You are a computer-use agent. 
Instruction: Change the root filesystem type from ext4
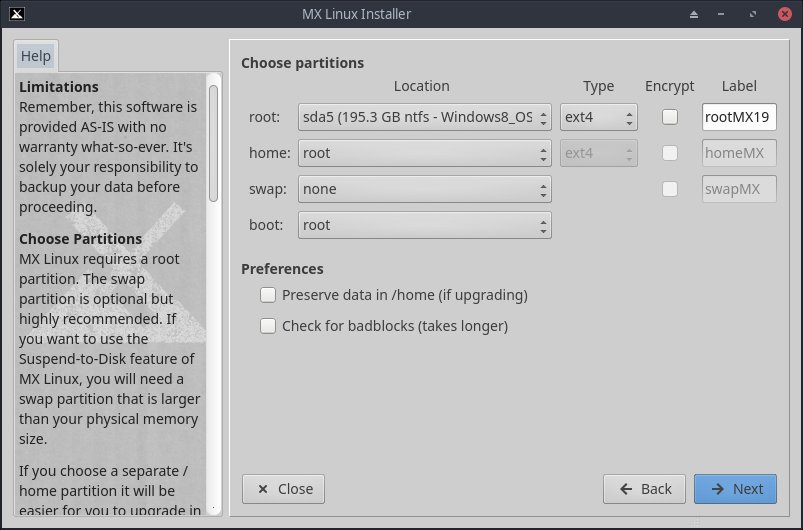[599, 117]
